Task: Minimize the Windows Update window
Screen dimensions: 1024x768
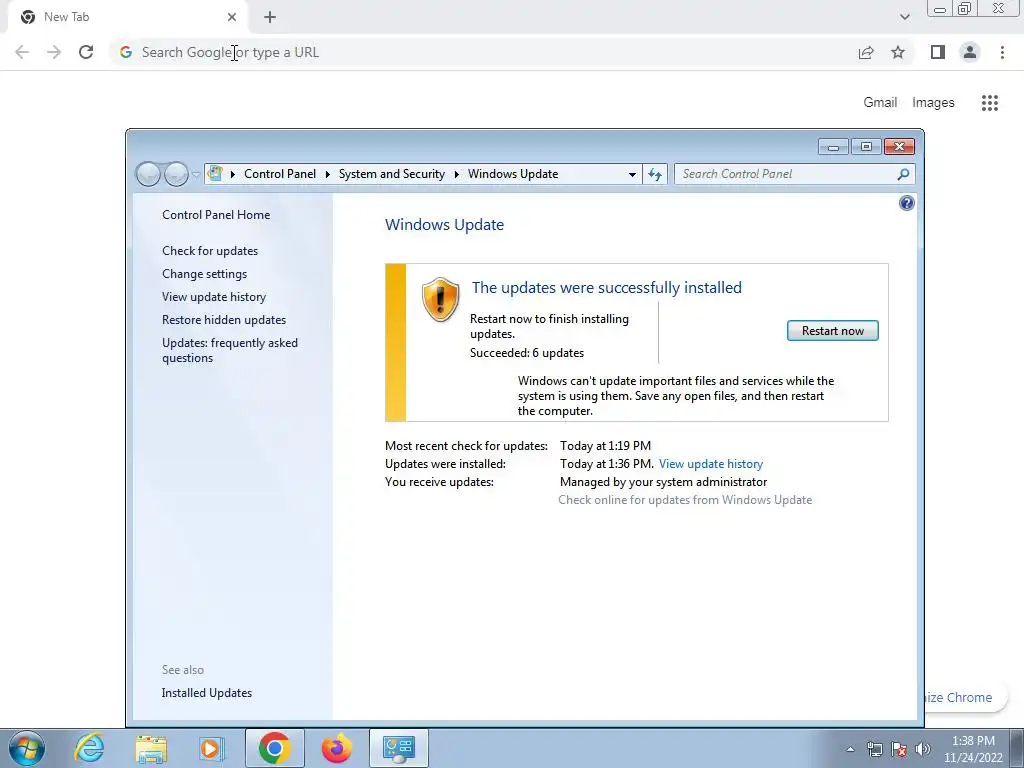Action: (x=833, y=147)
